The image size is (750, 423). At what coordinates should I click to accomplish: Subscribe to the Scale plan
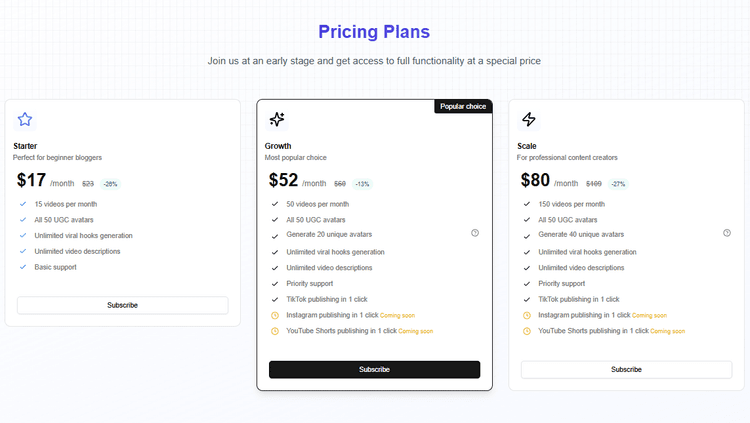[x=626, y=369]
